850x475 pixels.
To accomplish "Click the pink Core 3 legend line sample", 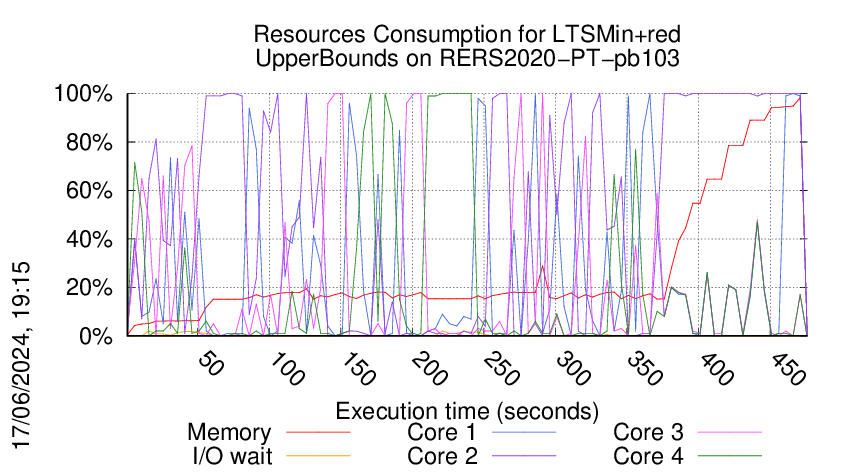I will (730, 433).
